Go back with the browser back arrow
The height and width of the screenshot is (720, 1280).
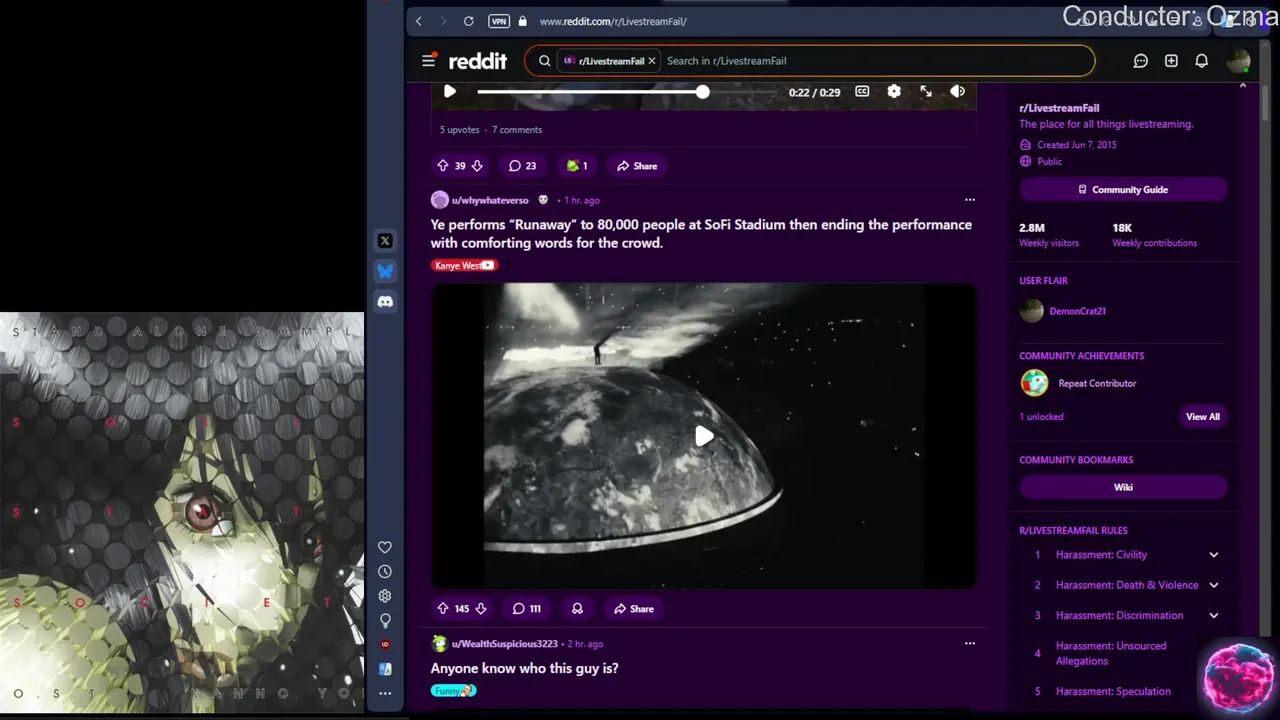(x=419, y=21)
